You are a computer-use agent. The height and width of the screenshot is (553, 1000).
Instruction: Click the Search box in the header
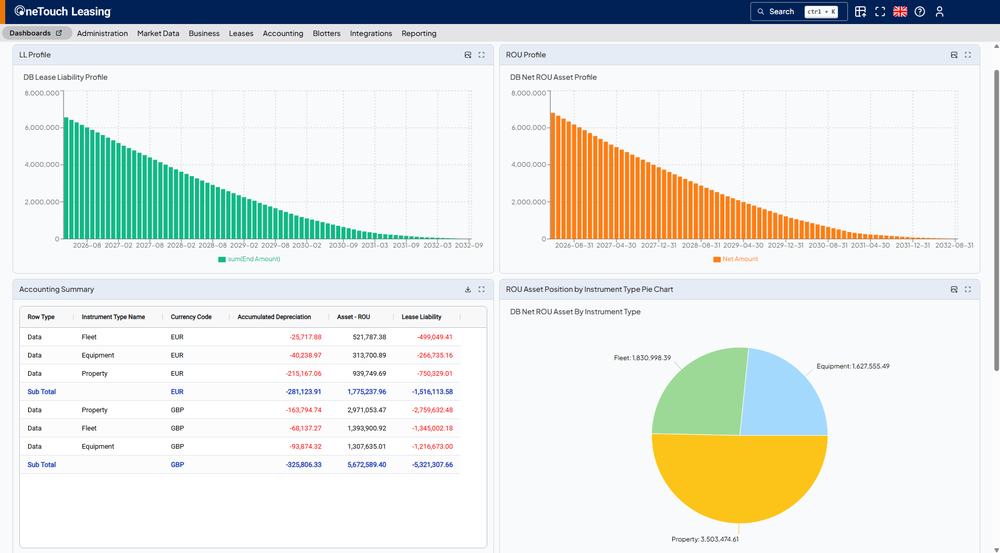(798, 11)
